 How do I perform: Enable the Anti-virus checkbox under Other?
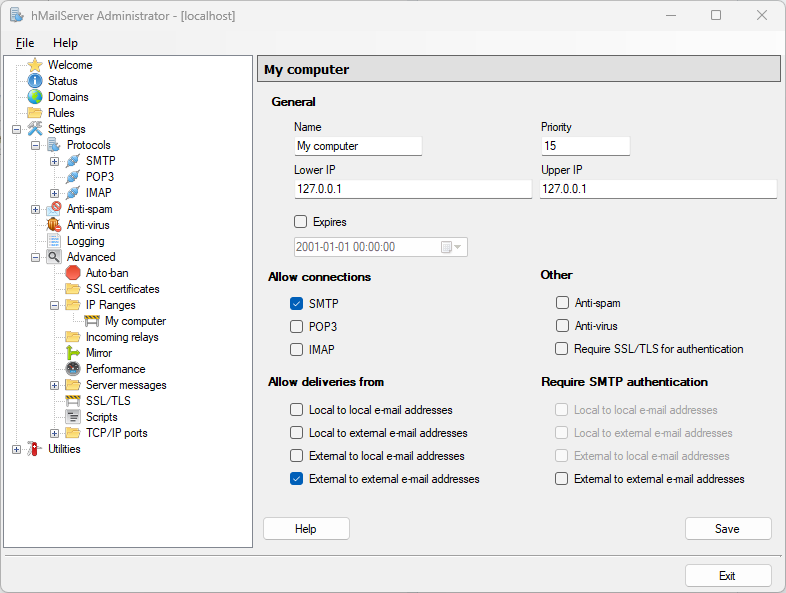562,326
